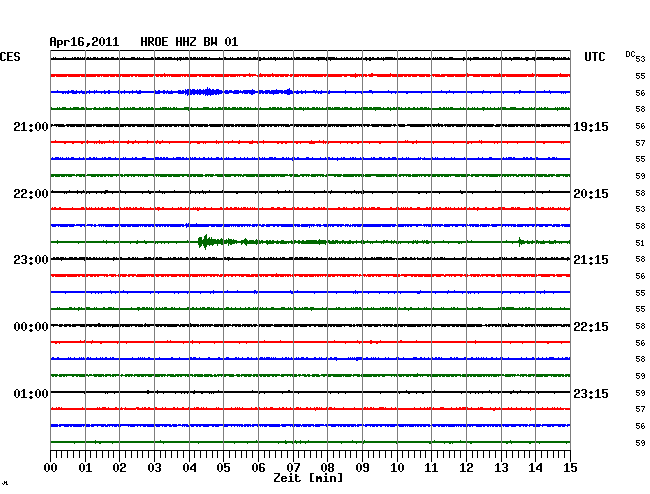Click minute tick label 05 on axis
Viewport: 650px width, 494px height.
[x=223, y=467]
